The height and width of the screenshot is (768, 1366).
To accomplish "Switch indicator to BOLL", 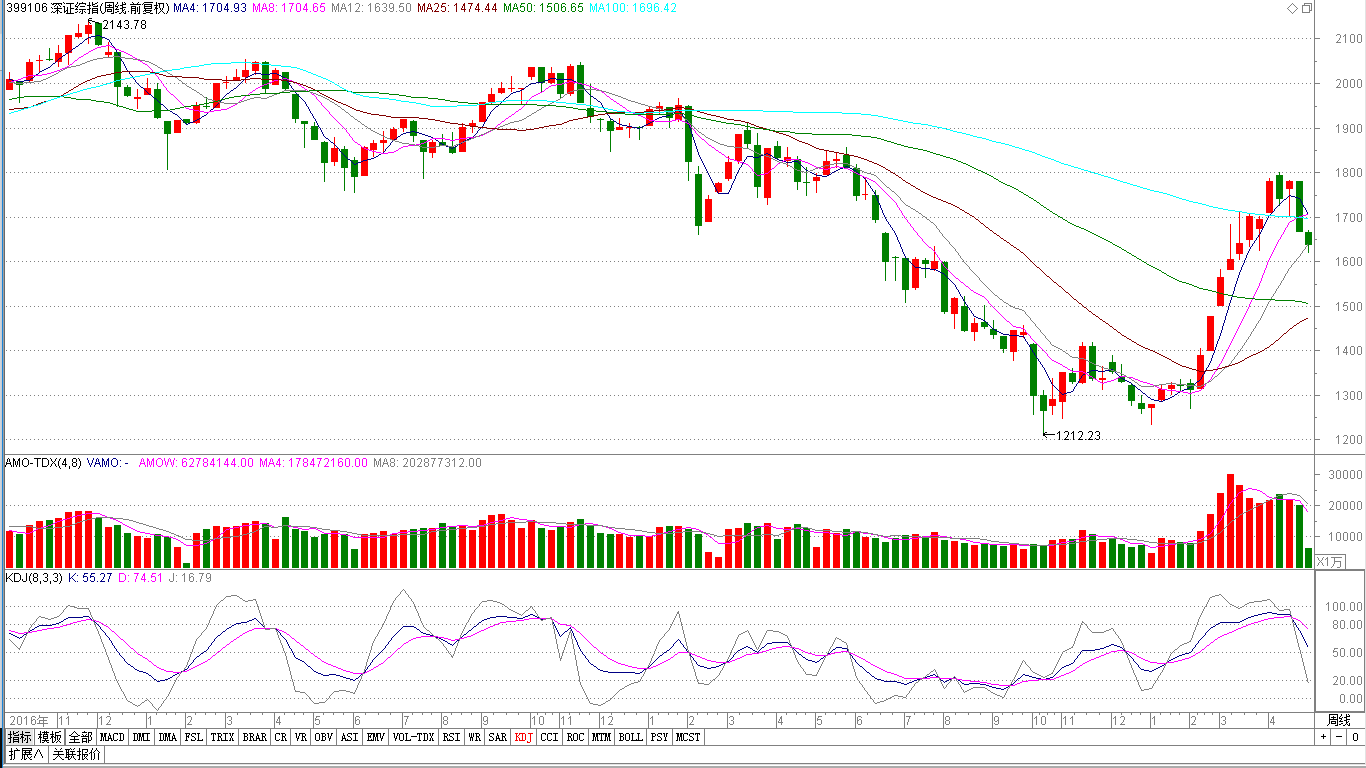I will 630,737.
